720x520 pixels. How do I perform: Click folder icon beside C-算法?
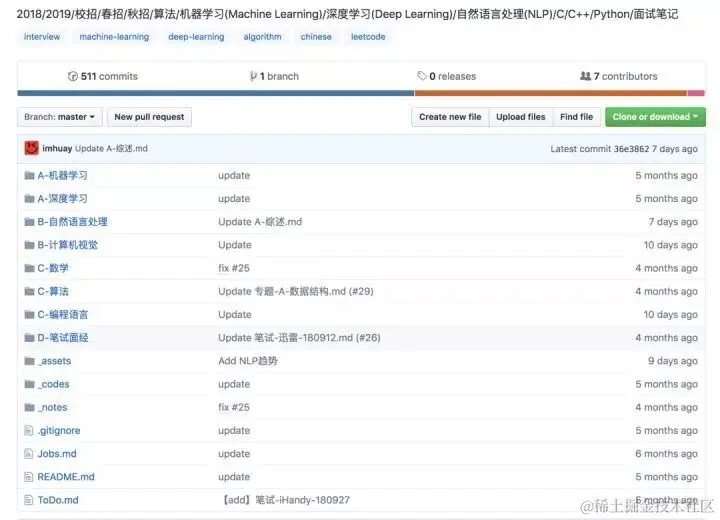(x=29, y=291)
